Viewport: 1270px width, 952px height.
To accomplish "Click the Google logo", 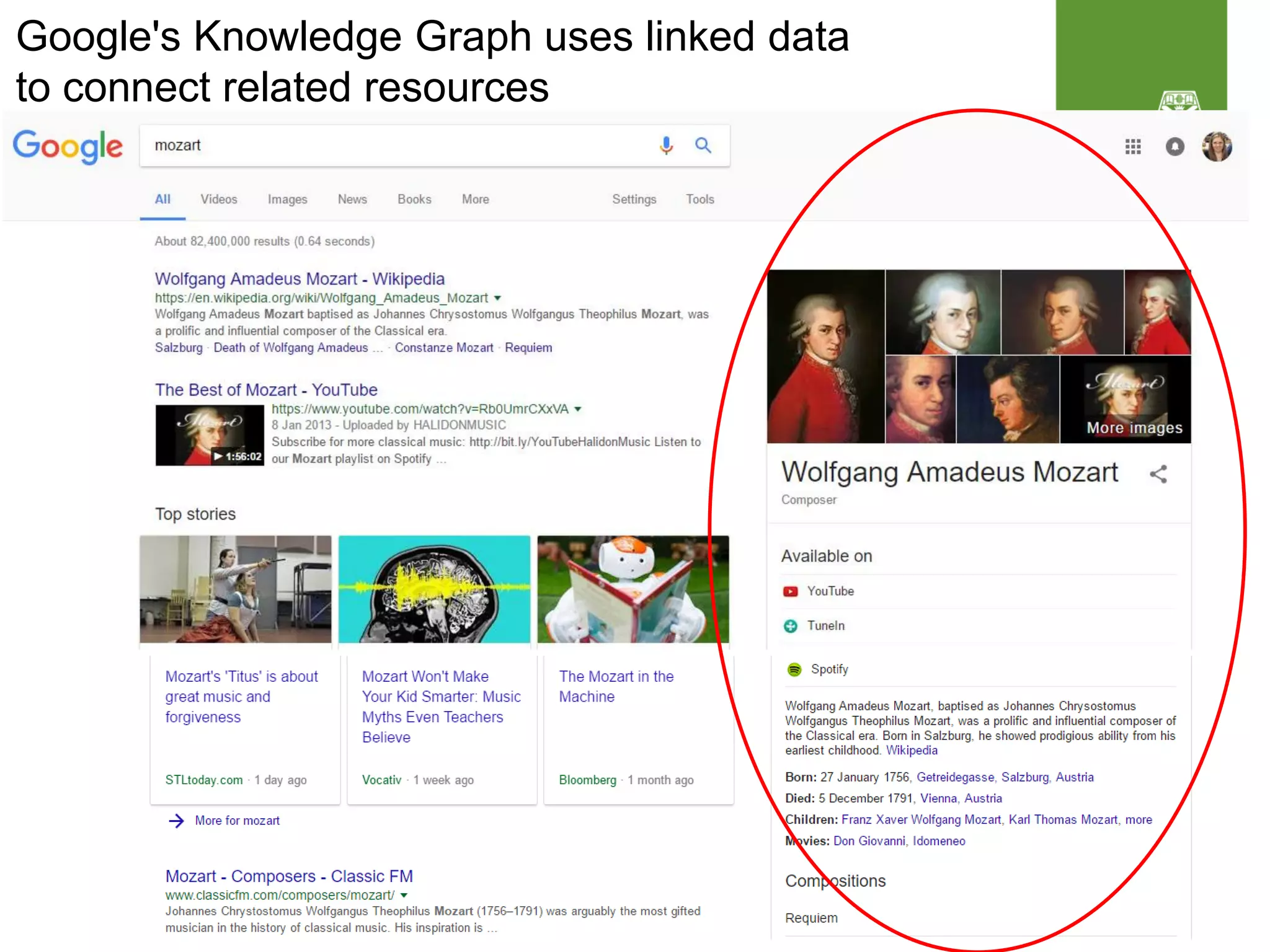I will coord(68,147).
